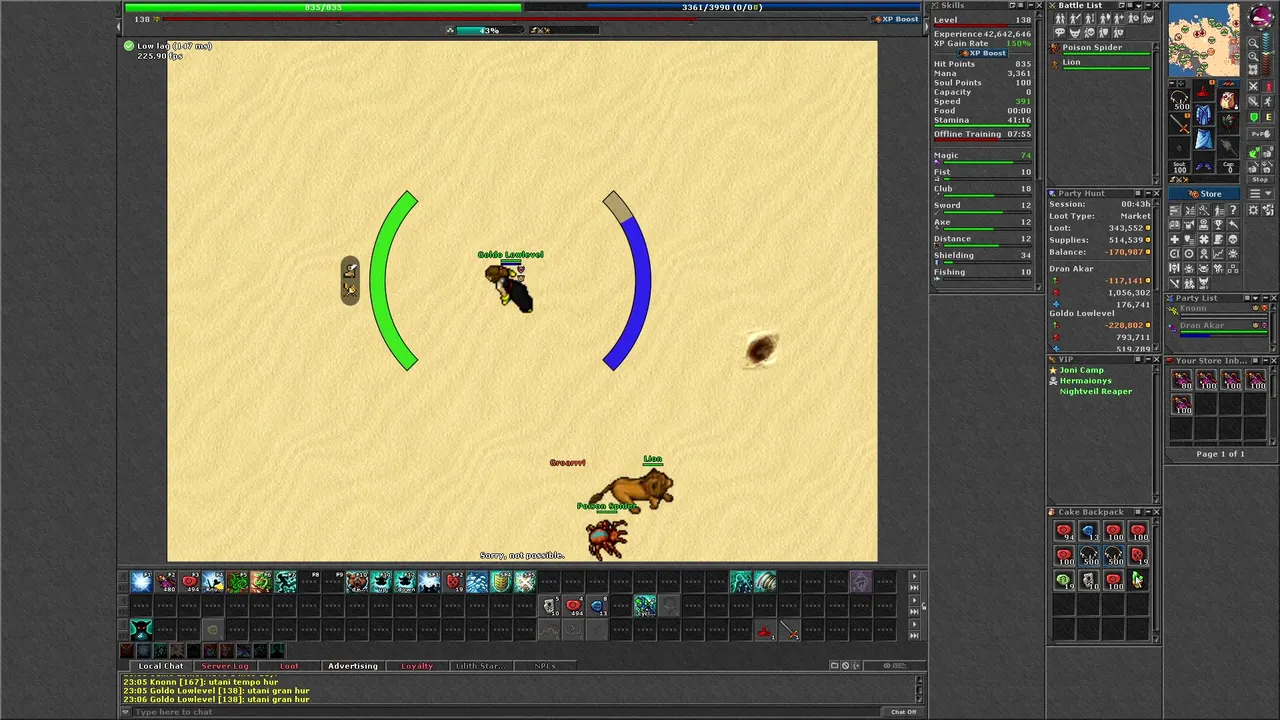Select the green potion stack in Cake Backpack
Viewport: 1280px width, 720px height.
click(1064, 580)
